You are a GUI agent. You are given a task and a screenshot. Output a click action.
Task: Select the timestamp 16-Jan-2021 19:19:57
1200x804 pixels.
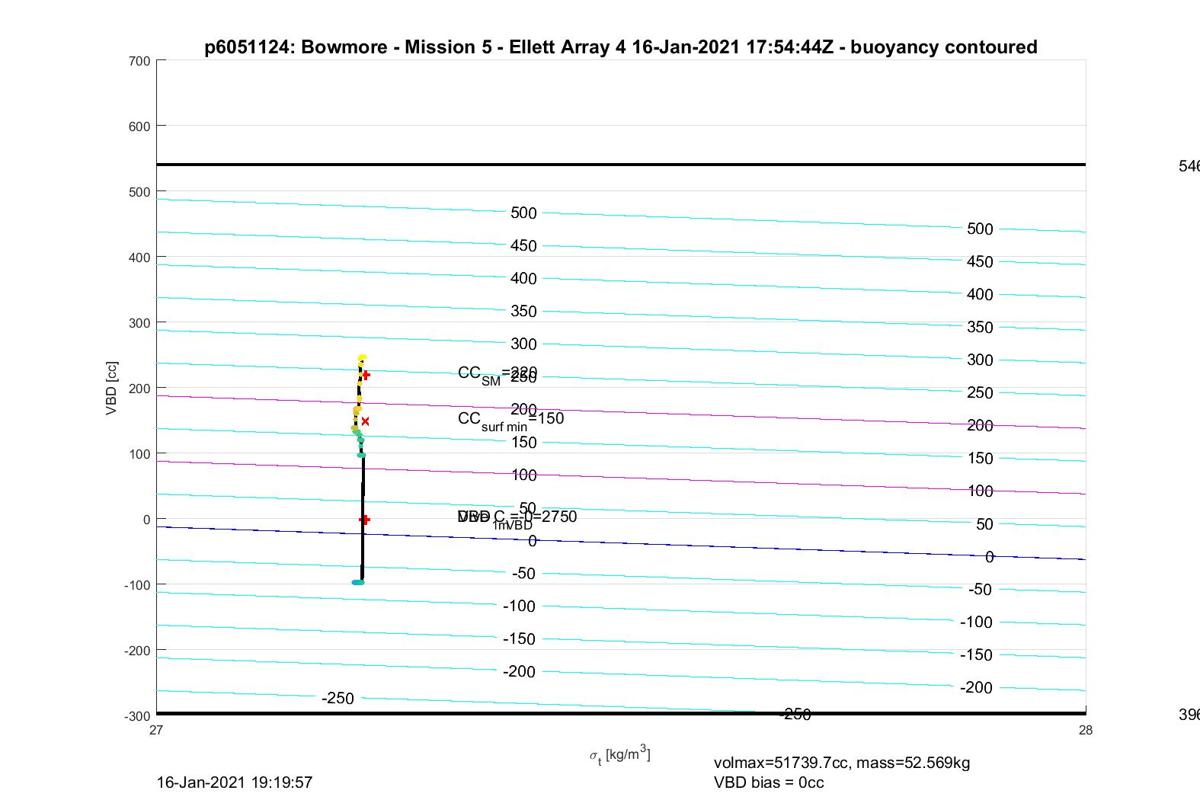[235, 782]
